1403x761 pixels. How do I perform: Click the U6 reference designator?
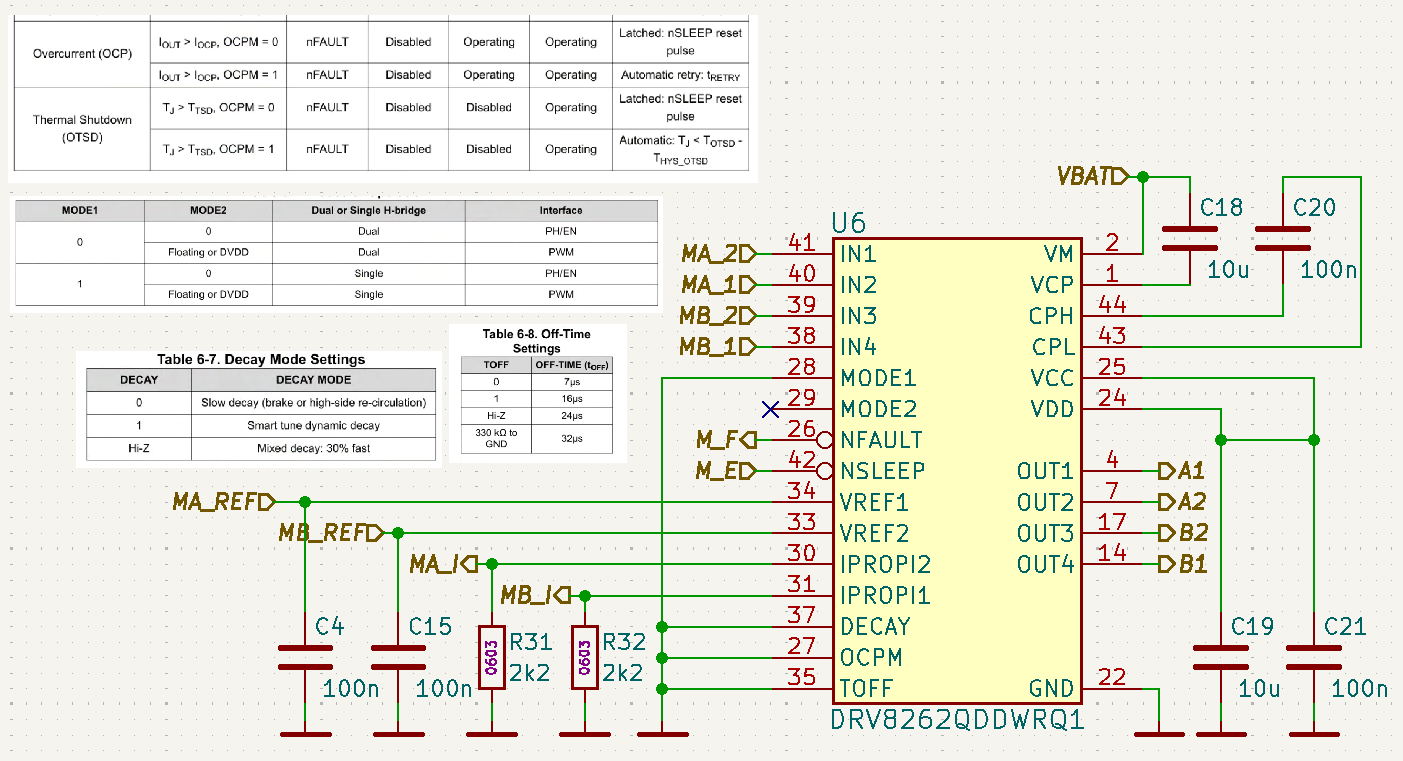(849, 222)
